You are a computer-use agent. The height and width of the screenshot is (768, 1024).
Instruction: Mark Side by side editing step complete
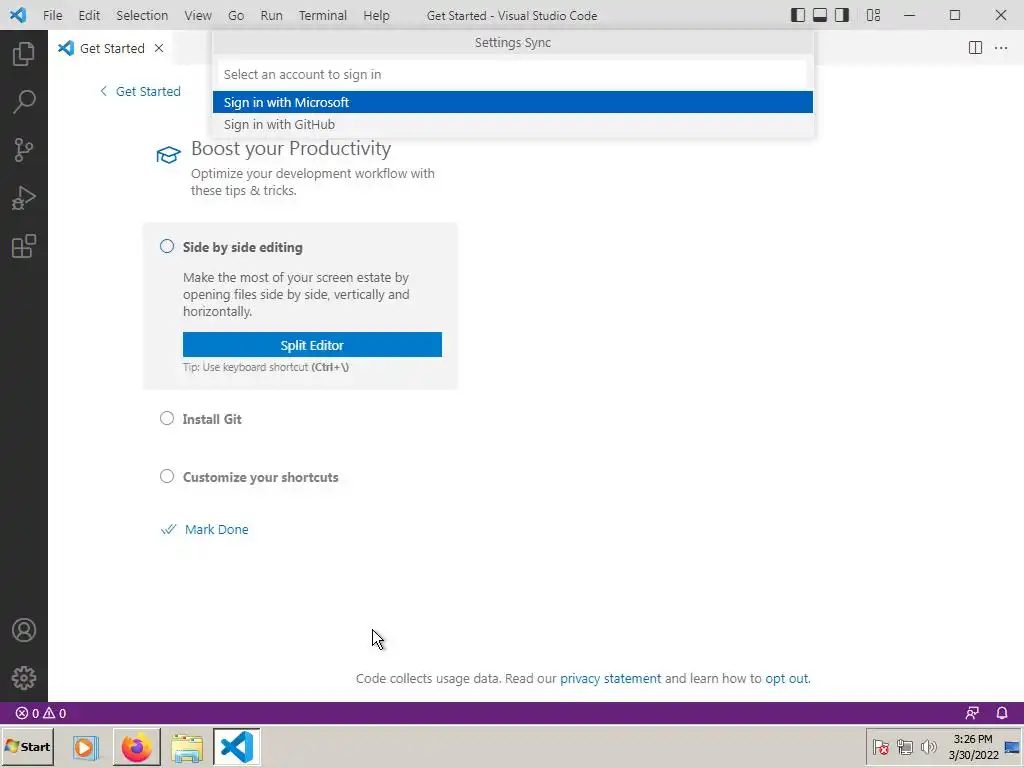pyautogui.click(x=167, y=246)
